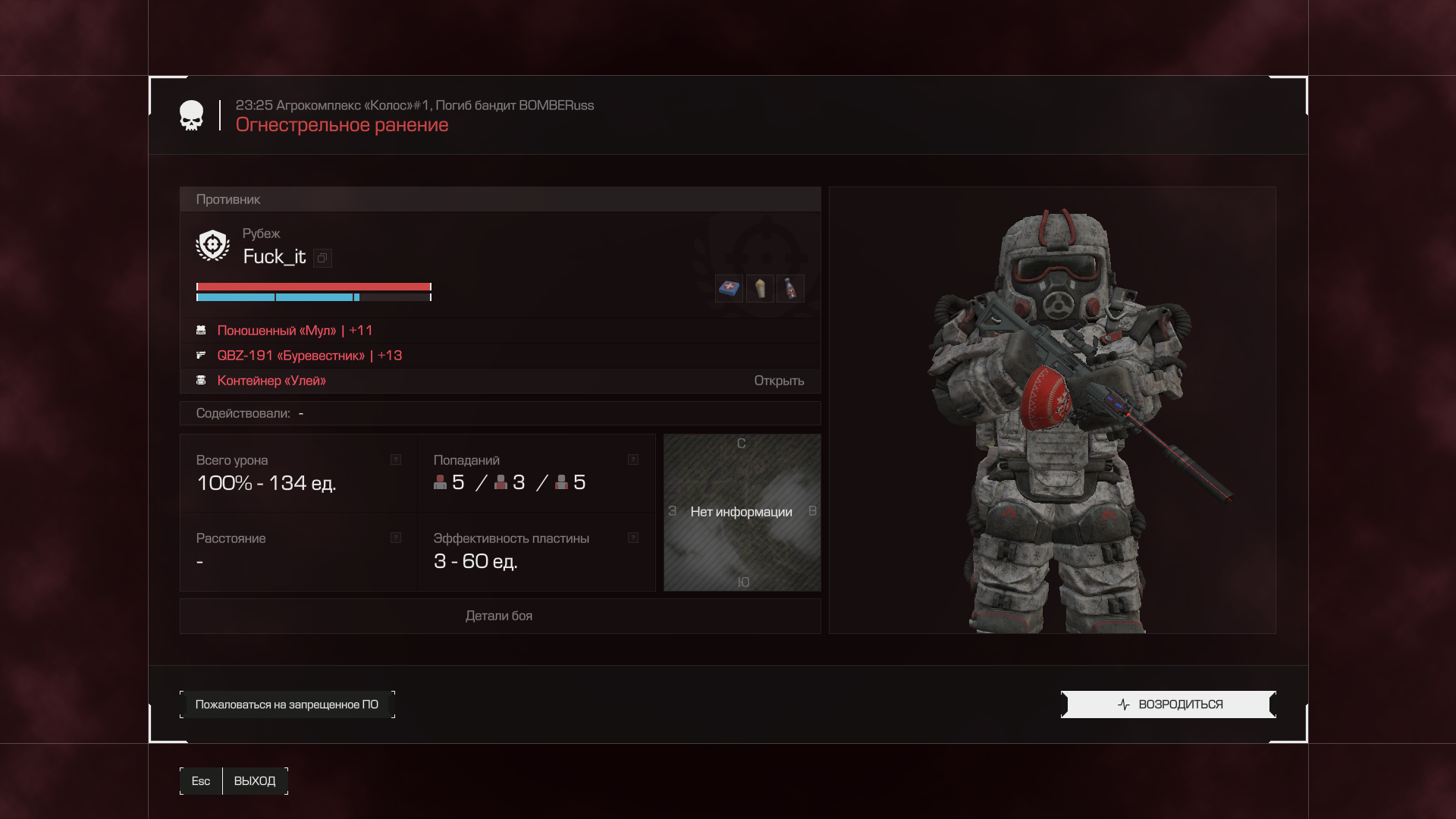Select the bullet ammo item icon
The height and width of the screenshot is (819, 1456).
[760, 288]
